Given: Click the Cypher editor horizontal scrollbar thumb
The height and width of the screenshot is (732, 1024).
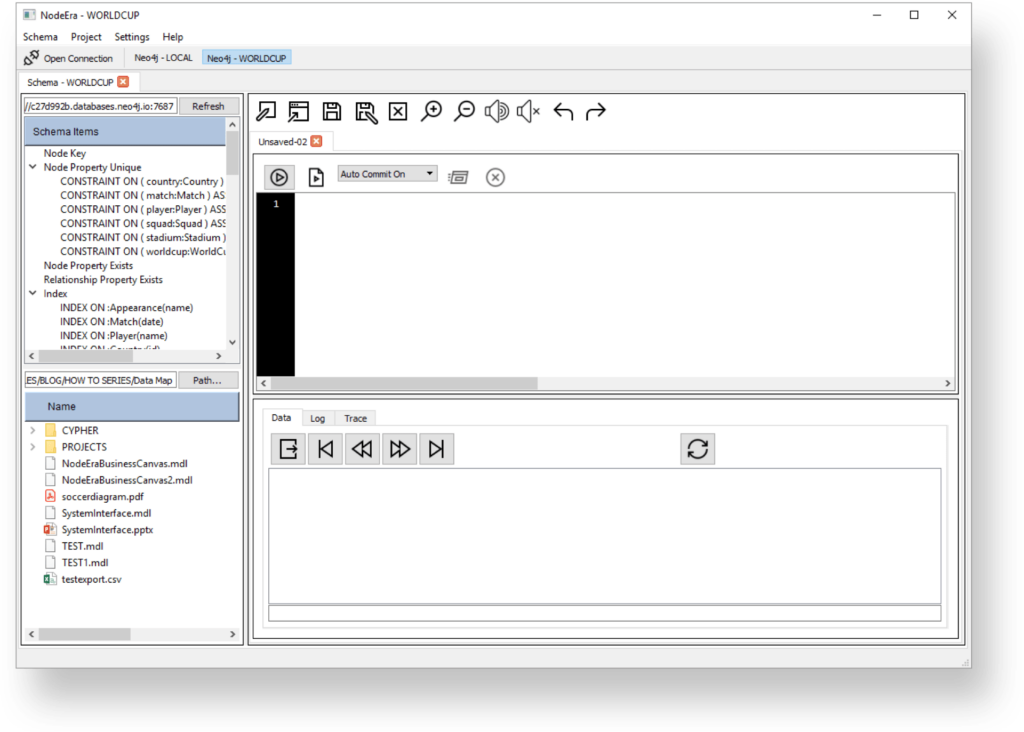Looking at the screenshot, I should (404, 383).
